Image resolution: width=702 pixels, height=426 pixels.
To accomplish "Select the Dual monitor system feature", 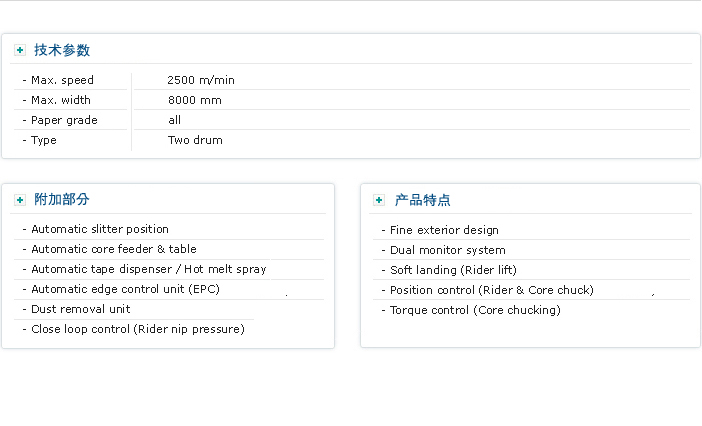I will coord(448,250).
